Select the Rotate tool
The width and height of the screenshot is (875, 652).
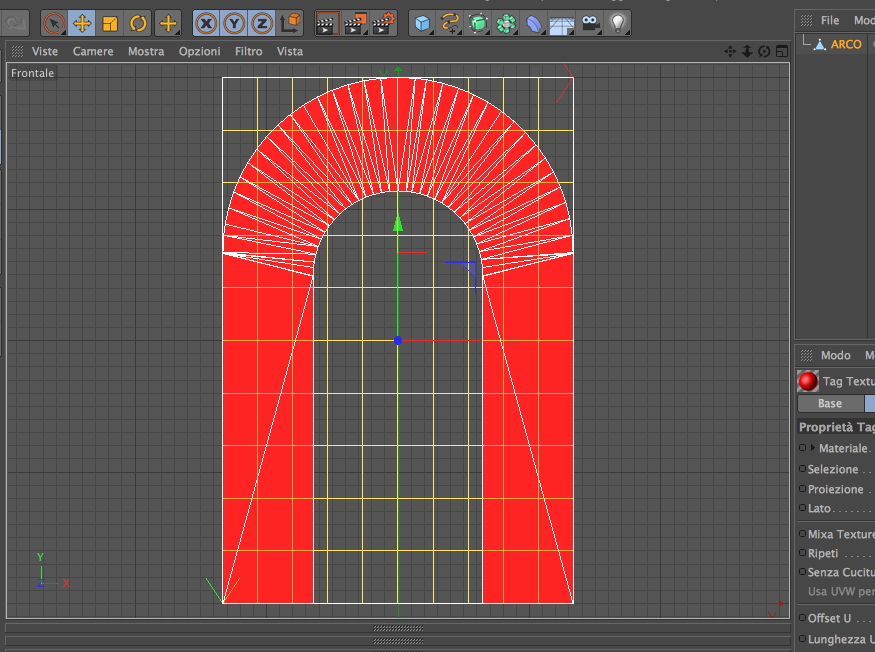138,22
